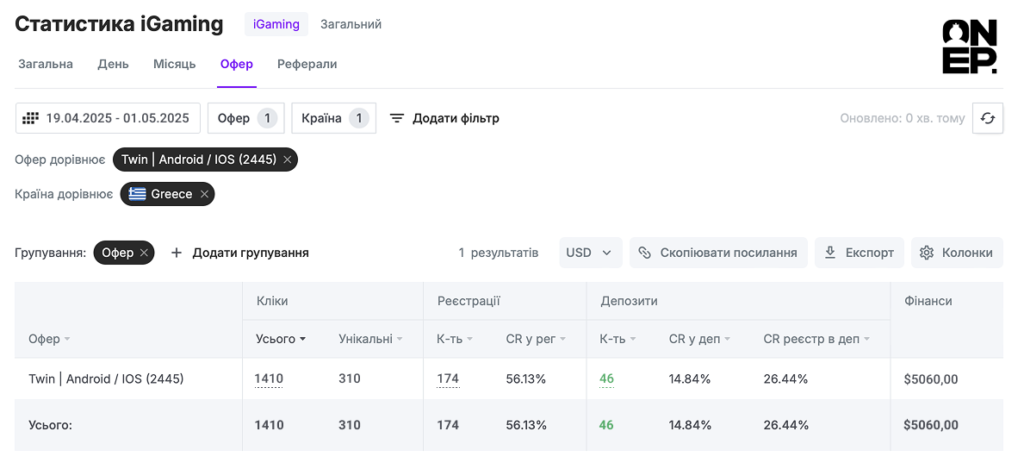The image size is (1024, 469).
Task: Open Колонки column settings
Action: click(x=957, y=253)
